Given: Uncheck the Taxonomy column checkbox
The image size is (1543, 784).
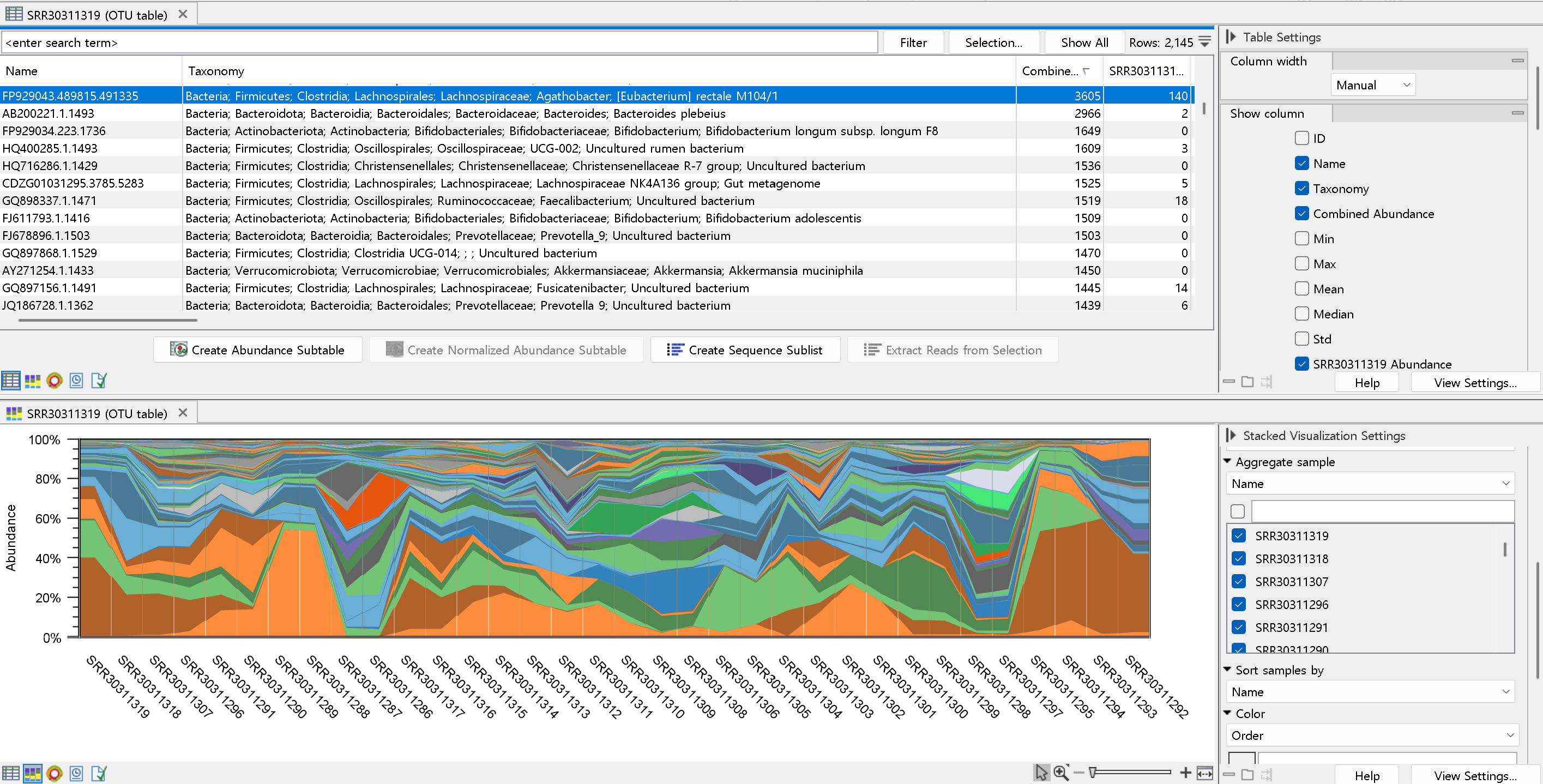Looking at the screenshot, I should point(1301,189).
